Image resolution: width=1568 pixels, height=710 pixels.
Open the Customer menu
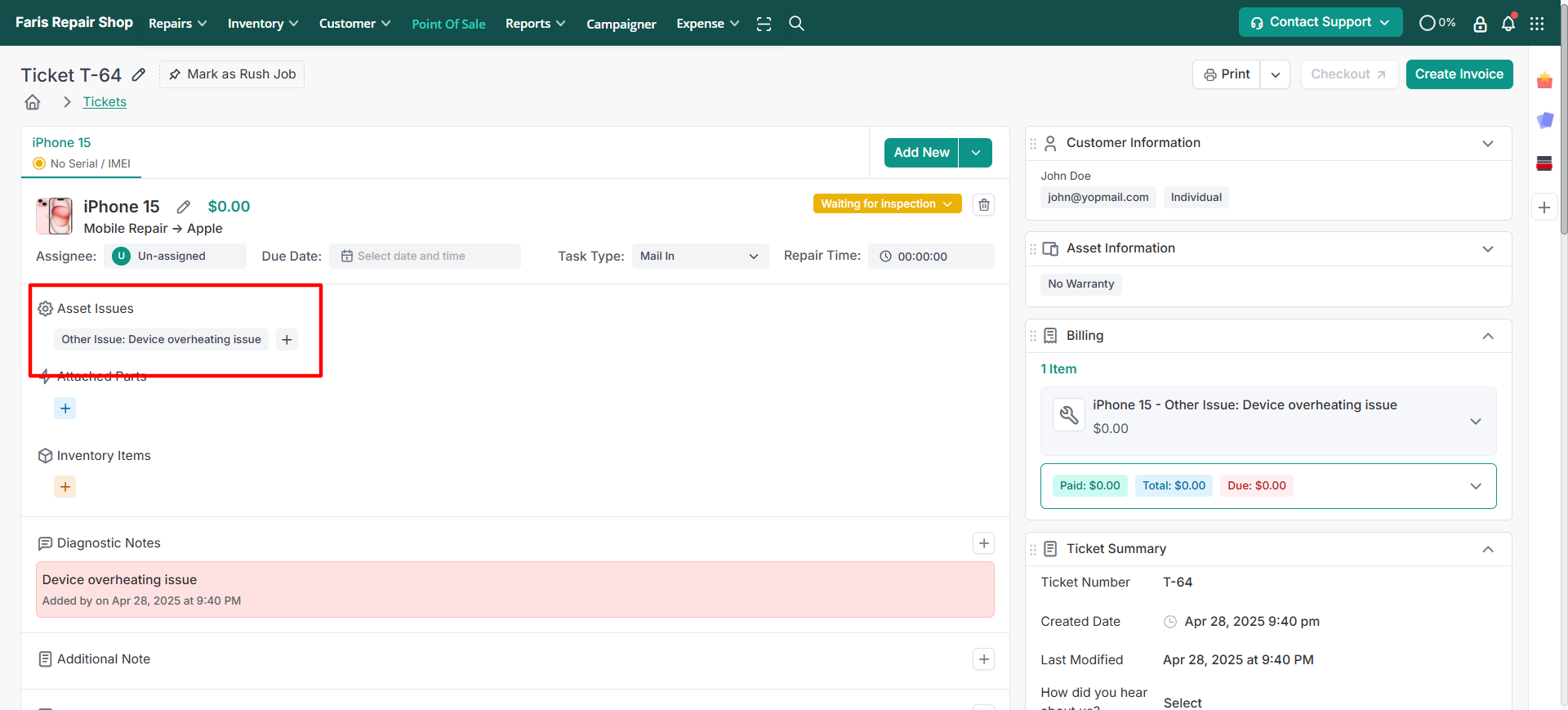coord(355,24)
